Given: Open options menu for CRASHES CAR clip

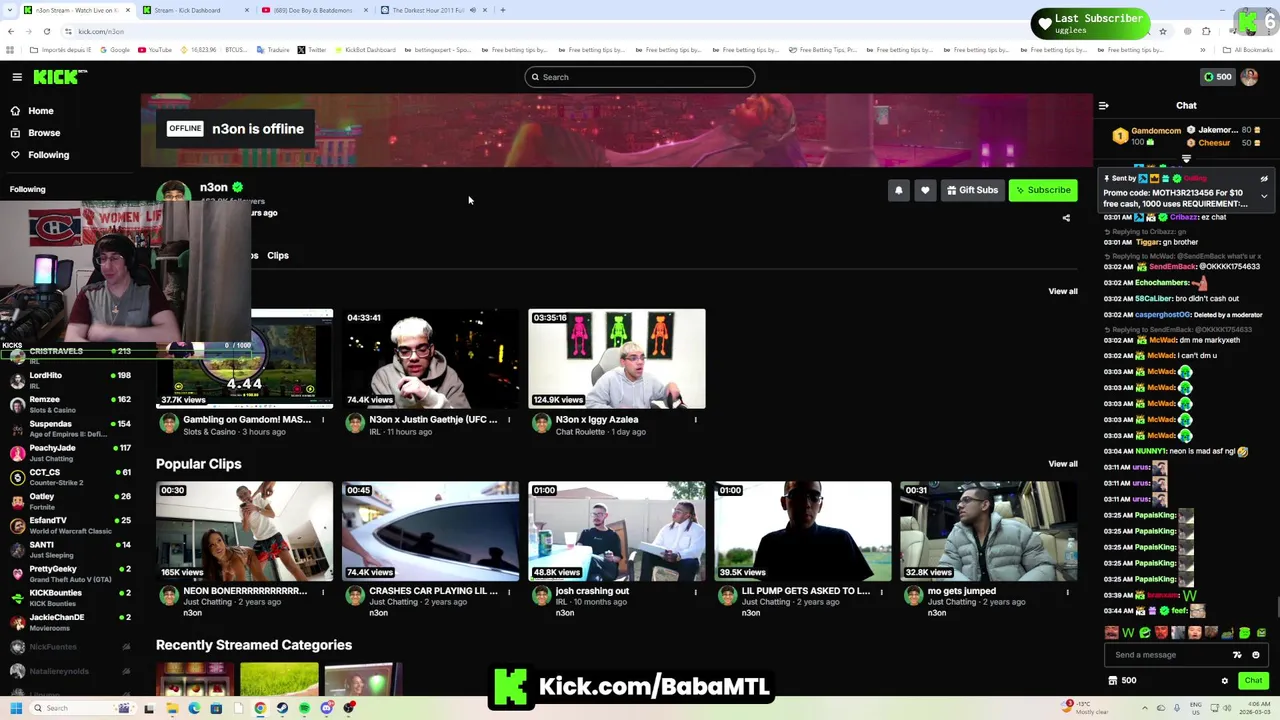Looking at the screenshot, I should point(509,591).
